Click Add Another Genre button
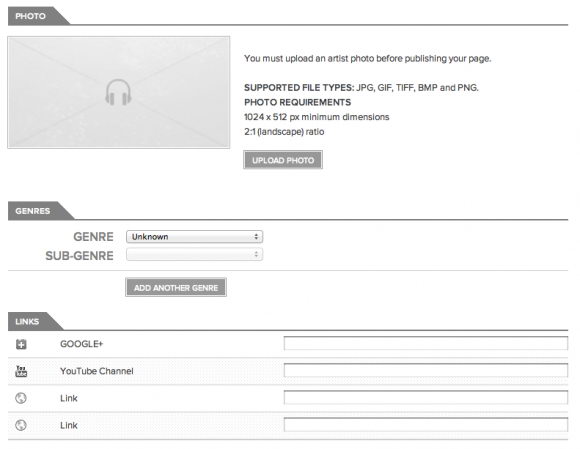The width and height of the screenshot is (580, 449). 176,287
